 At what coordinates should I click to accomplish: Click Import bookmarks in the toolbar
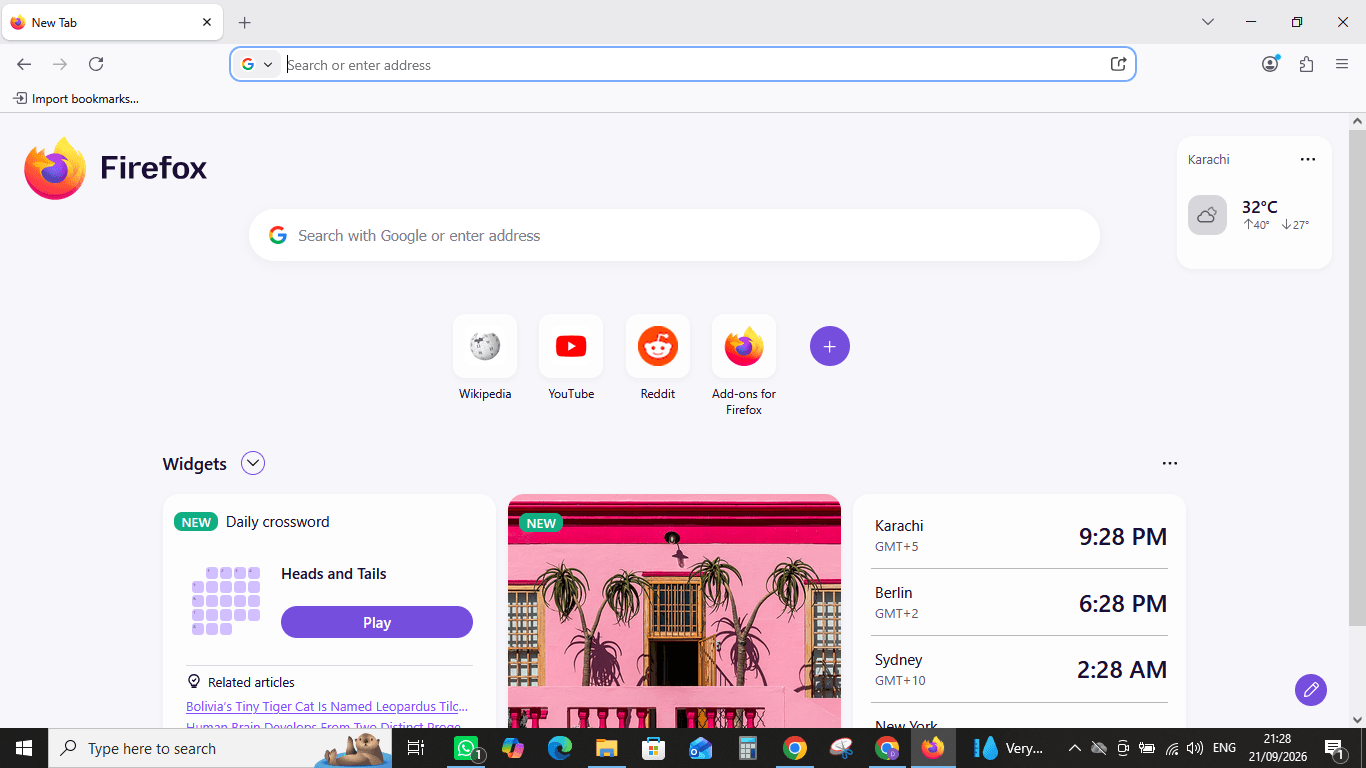pyautogui.click(x=76, y=98)
